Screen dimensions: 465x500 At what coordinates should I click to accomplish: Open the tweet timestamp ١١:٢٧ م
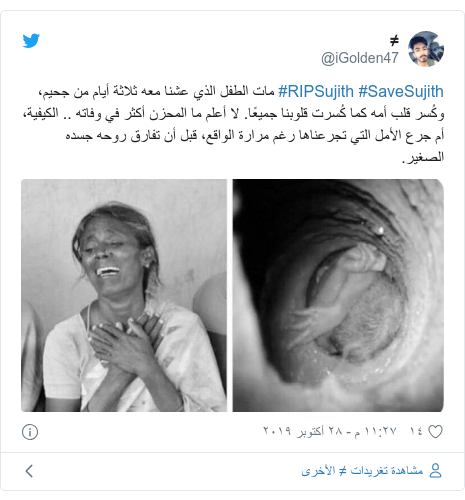[376, 431]
